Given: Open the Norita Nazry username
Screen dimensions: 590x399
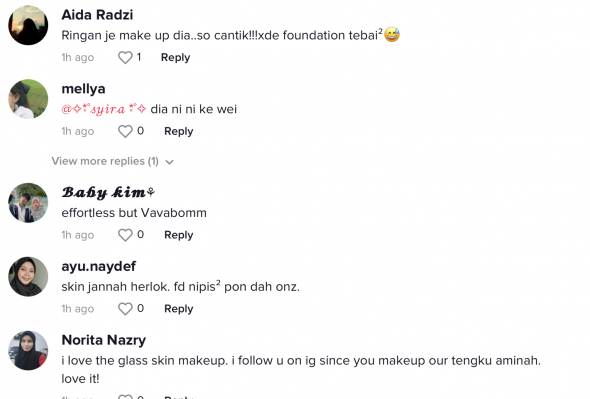Looking at the screenshot, I should [103, 340].
